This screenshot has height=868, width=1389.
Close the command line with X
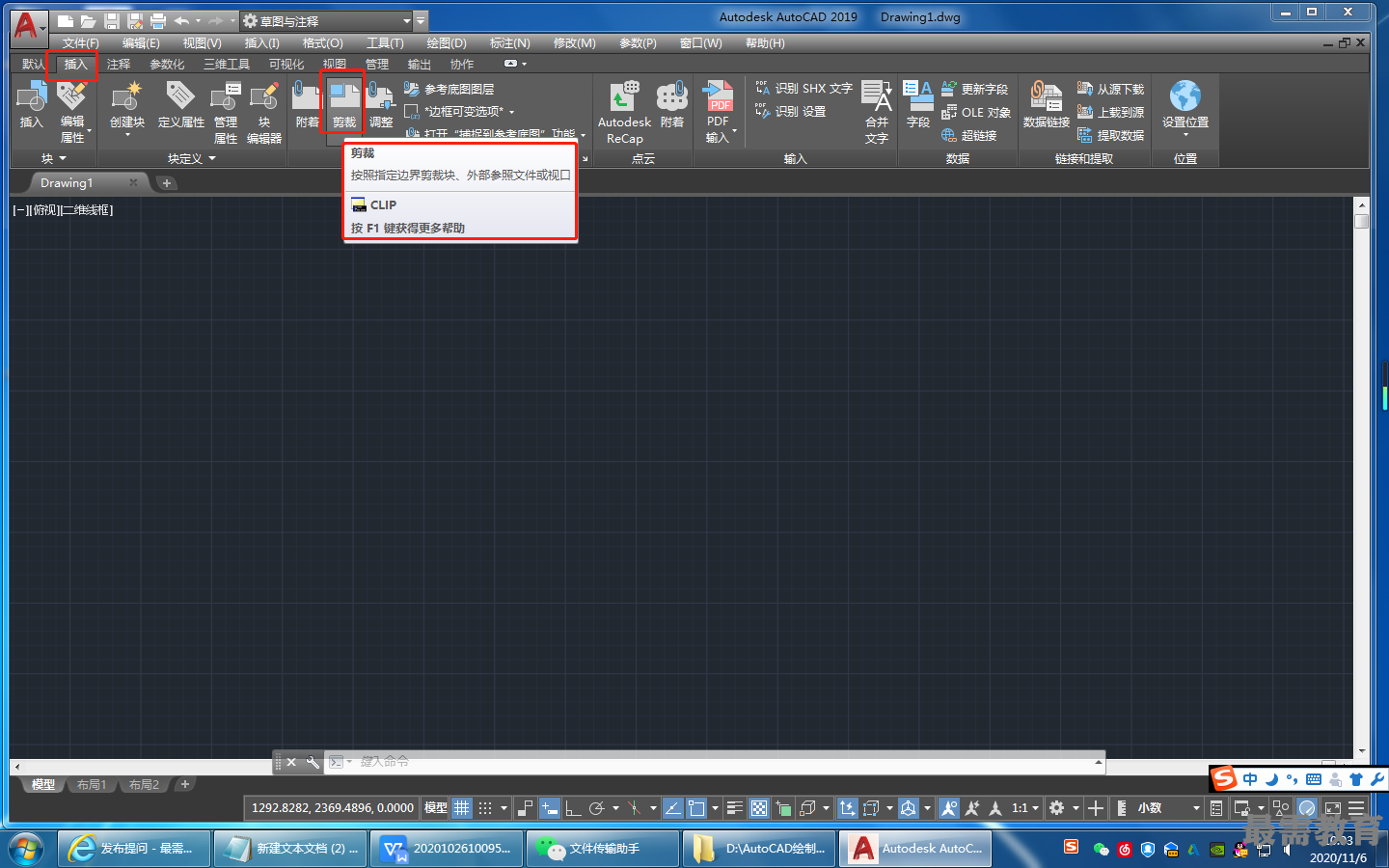291,762
